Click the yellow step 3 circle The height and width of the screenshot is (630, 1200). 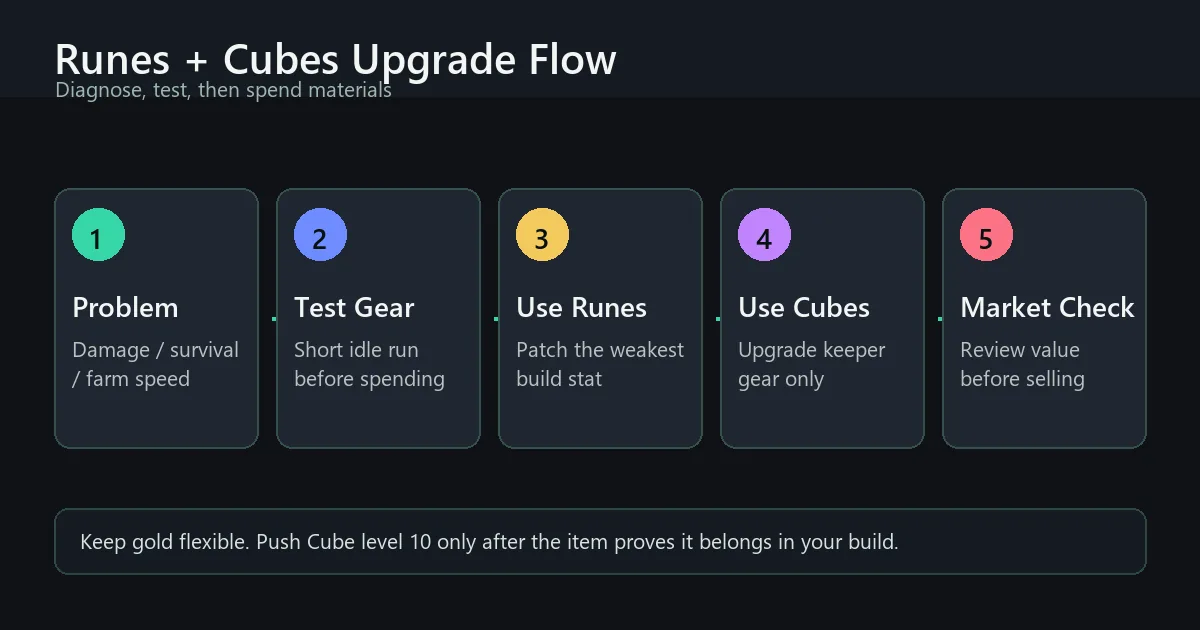click(x=542, y=237)
